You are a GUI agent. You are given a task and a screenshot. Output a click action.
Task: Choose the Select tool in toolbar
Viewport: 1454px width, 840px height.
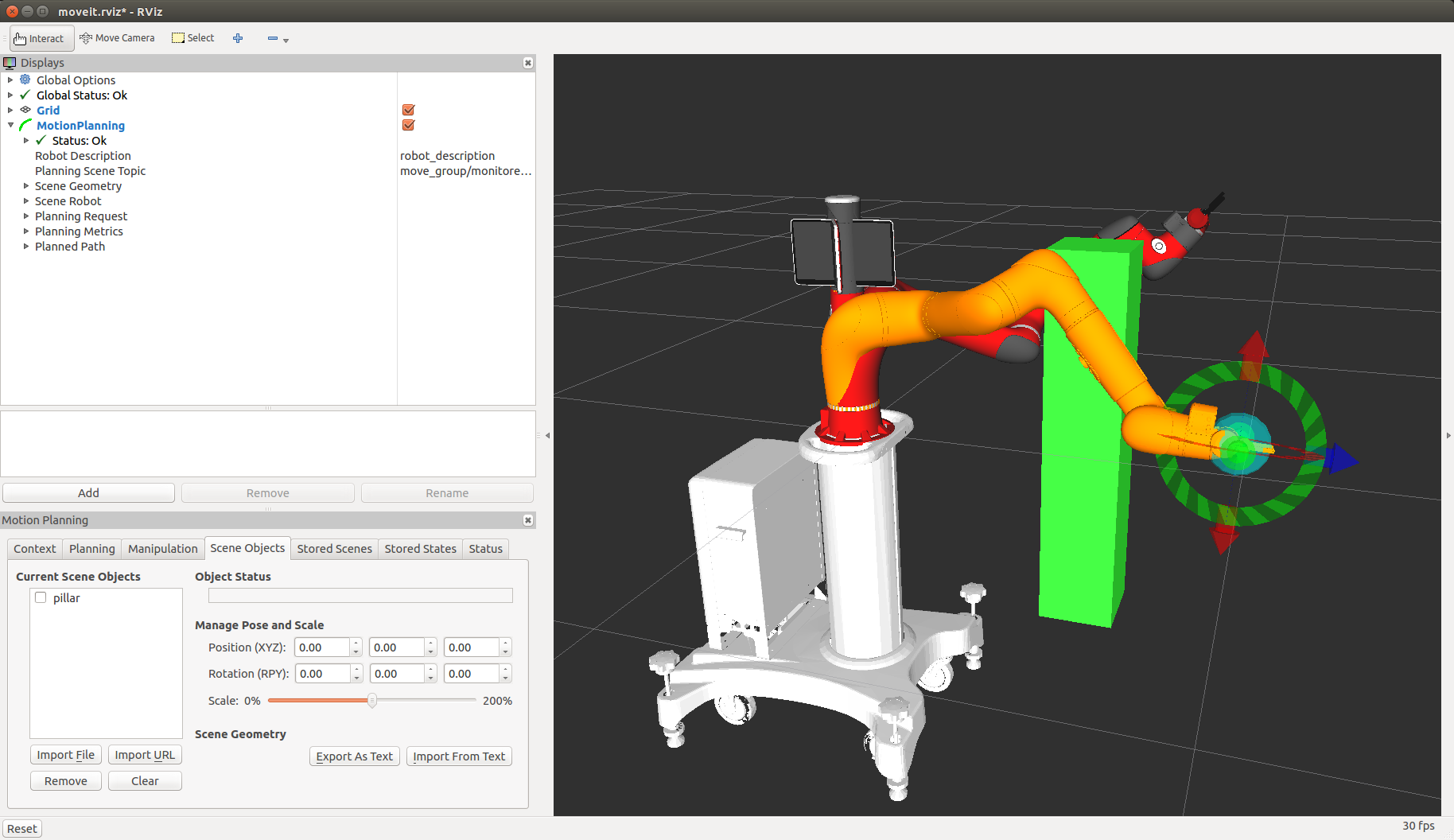click(x=193, y=38)
